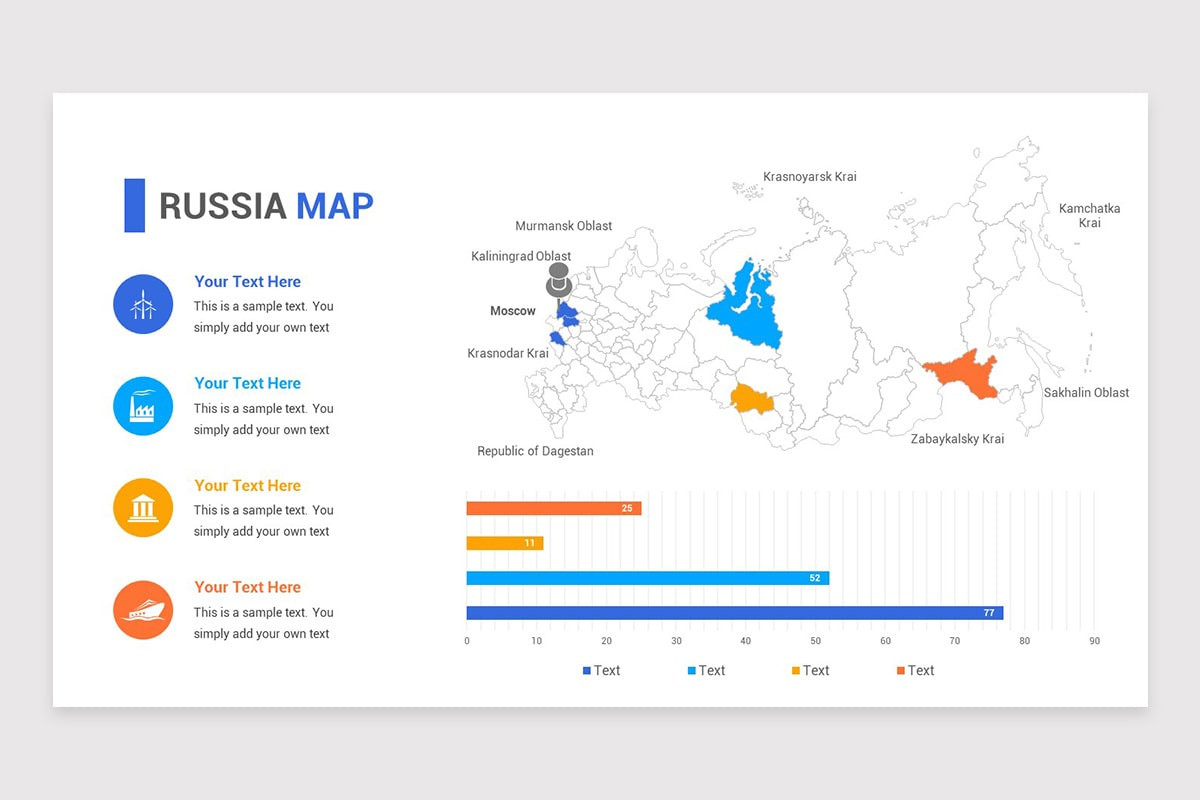
Task: Click the Sakhalin Oblast label
Action: (x=1086, y=393)
